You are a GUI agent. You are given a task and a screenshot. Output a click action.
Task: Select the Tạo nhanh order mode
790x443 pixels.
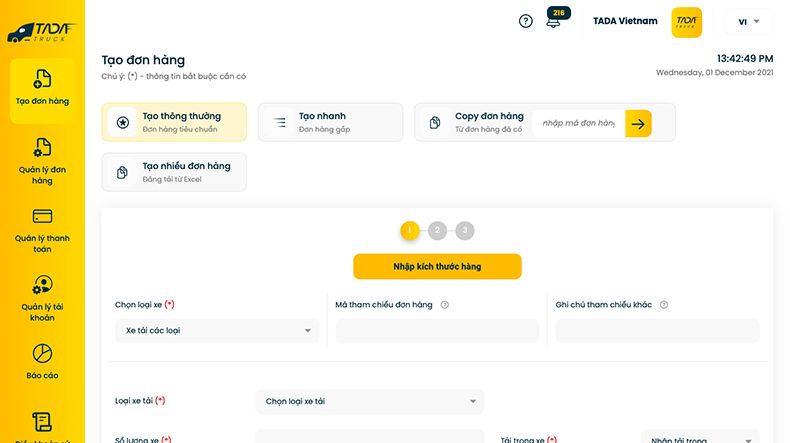331,122
